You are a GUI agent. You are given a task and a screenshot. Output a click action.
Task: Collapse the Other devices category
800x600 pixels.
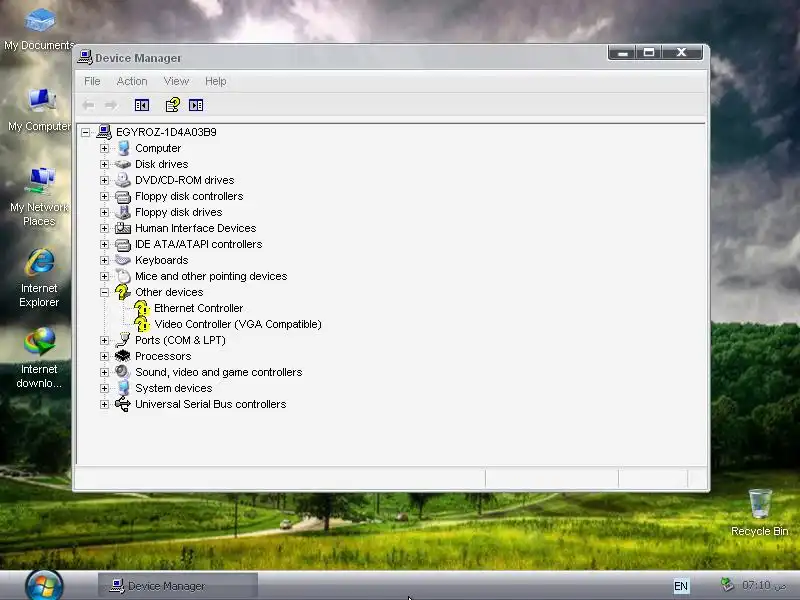point(105,292)
